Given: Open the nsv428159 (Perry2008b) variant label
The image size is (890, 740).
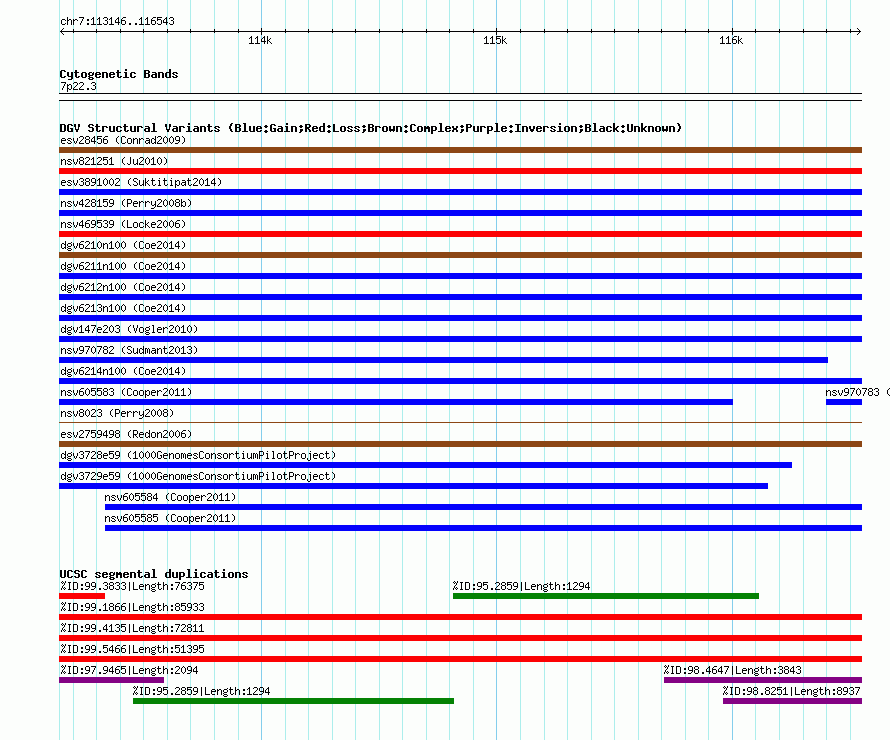Looking at the screenshot, I should (126, 203).
